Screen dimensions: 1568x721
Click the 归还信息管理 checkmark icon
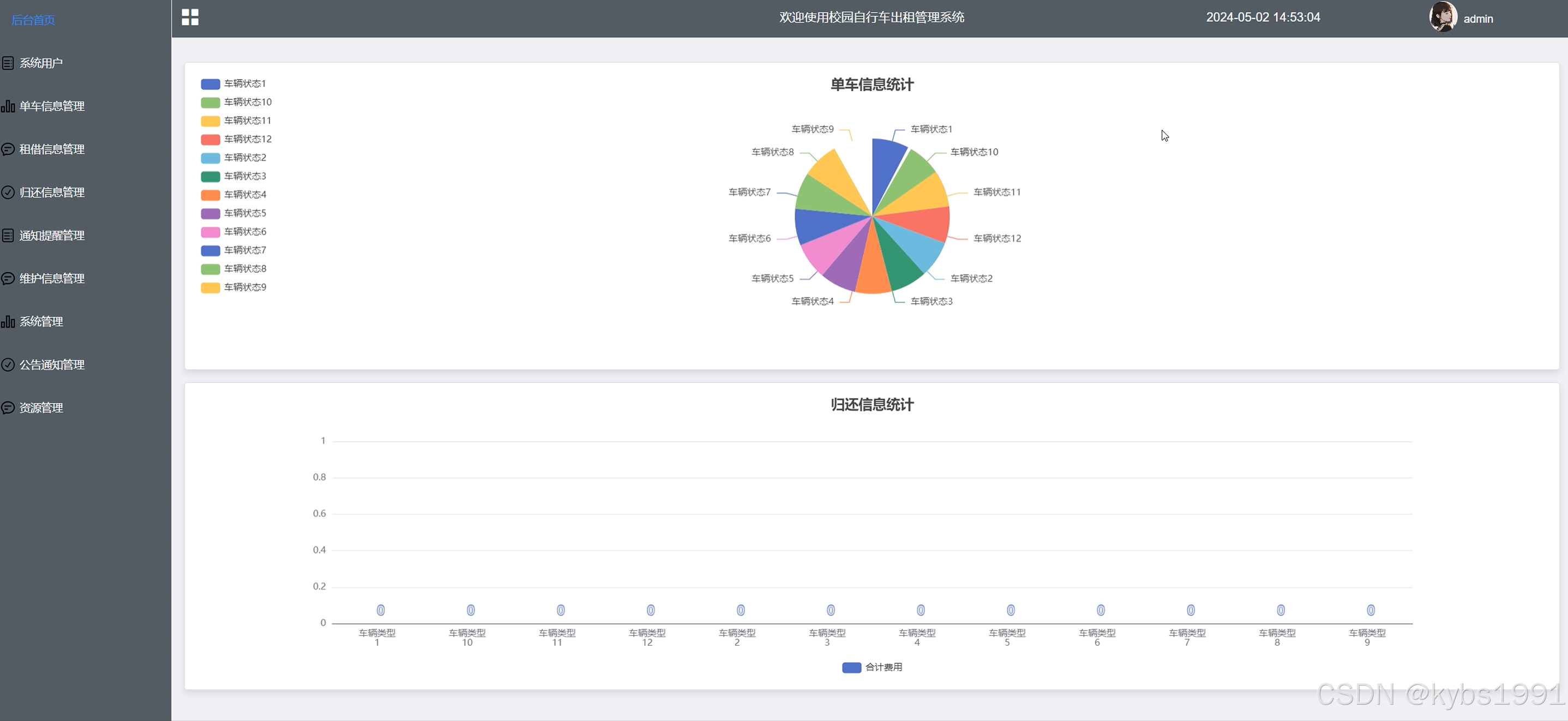pyautogui.click(x=8, y=193)
